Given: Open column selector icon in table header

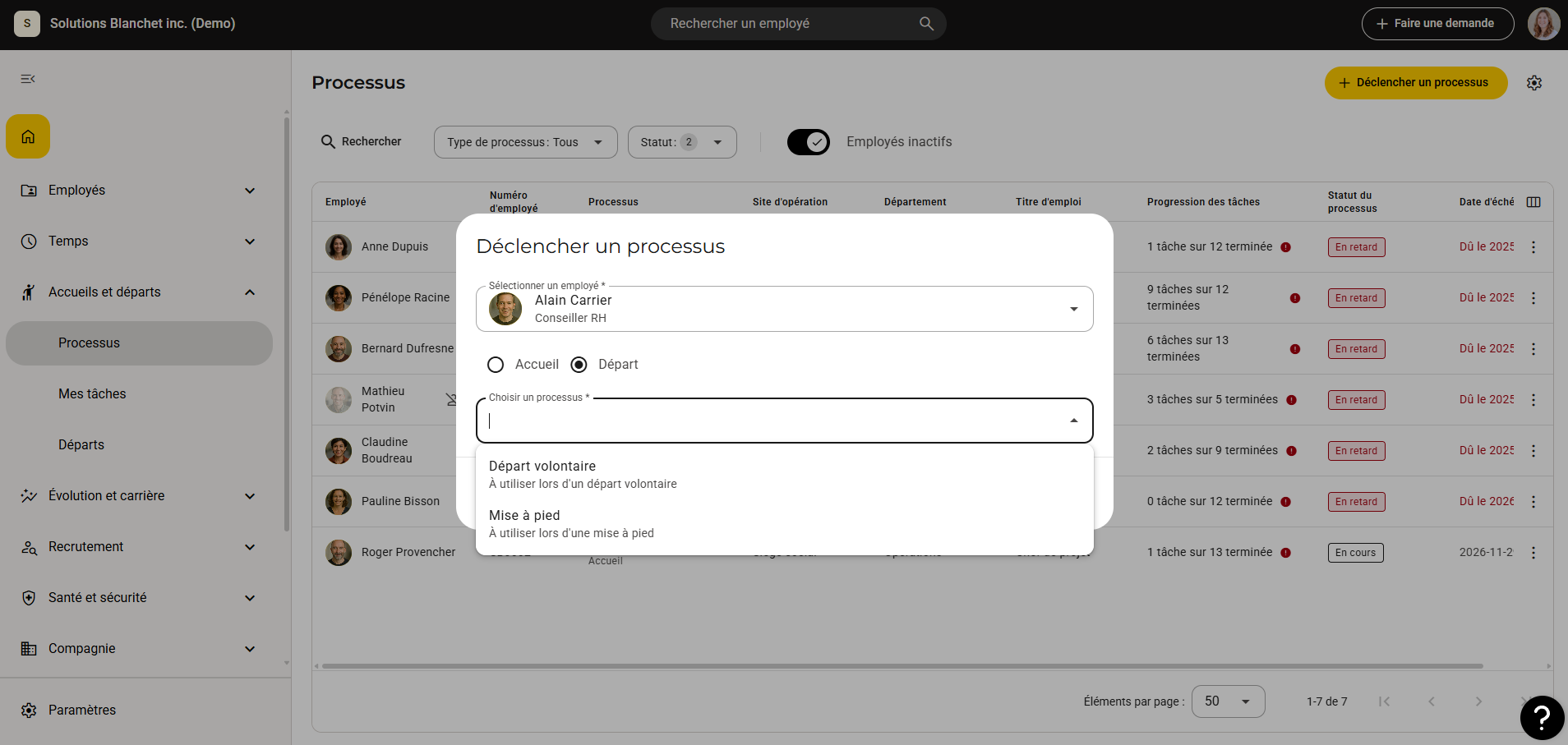Looking at the screenshot, I should pyautogui.click(x=1533, y=202).
